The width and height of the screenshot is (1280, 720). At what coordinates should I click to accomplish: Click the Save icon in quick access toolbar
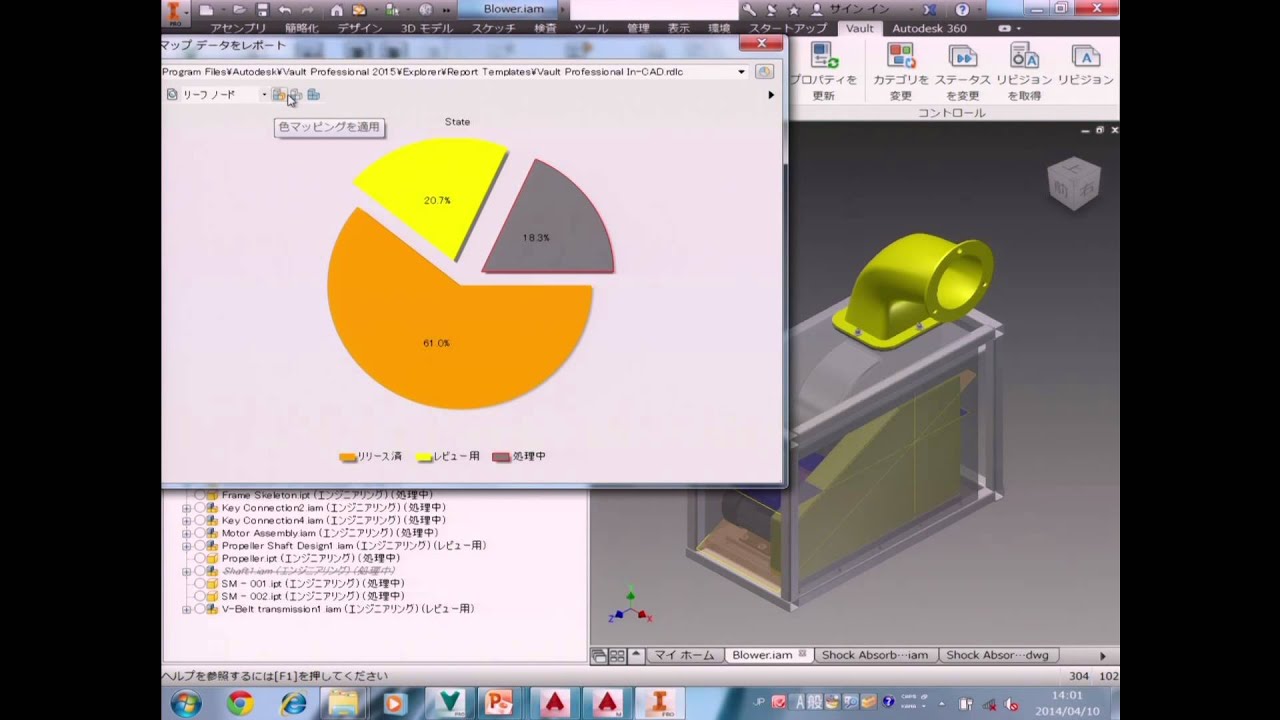[262, 9]
